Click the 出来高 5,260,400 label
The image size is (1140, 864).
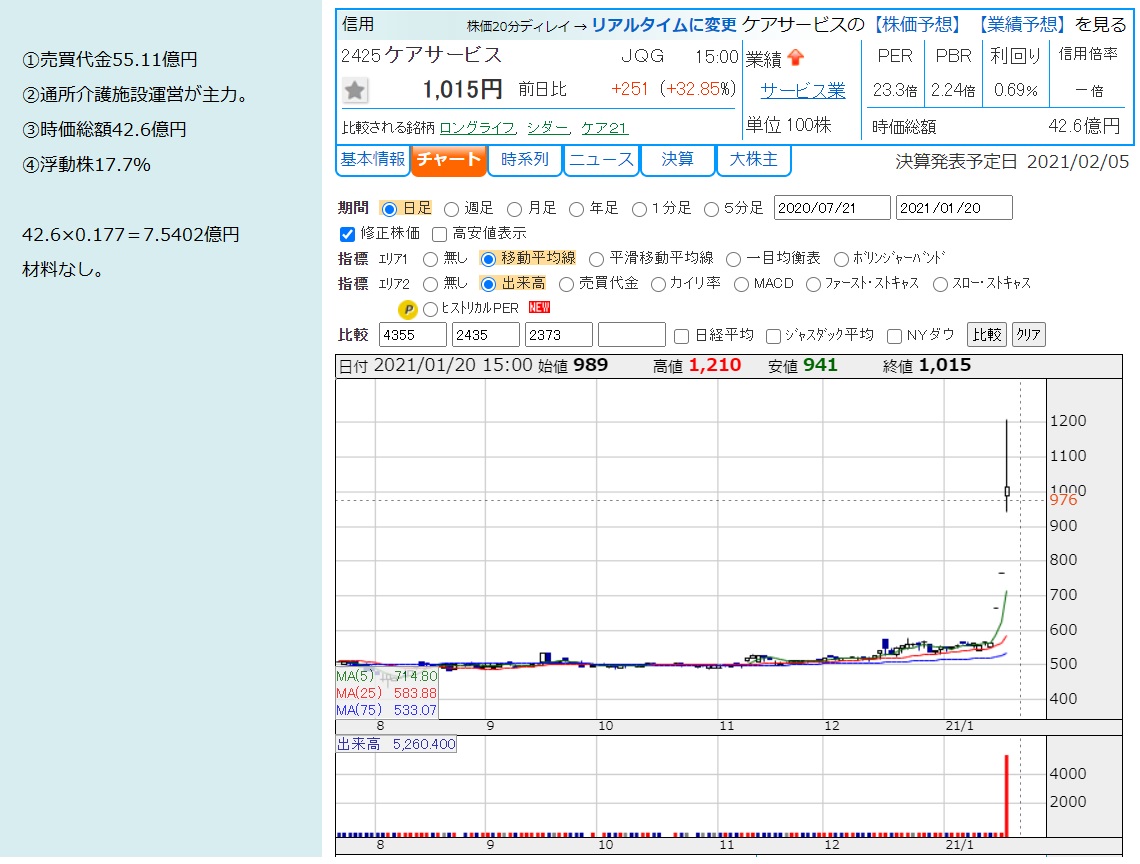click(396, 744)
